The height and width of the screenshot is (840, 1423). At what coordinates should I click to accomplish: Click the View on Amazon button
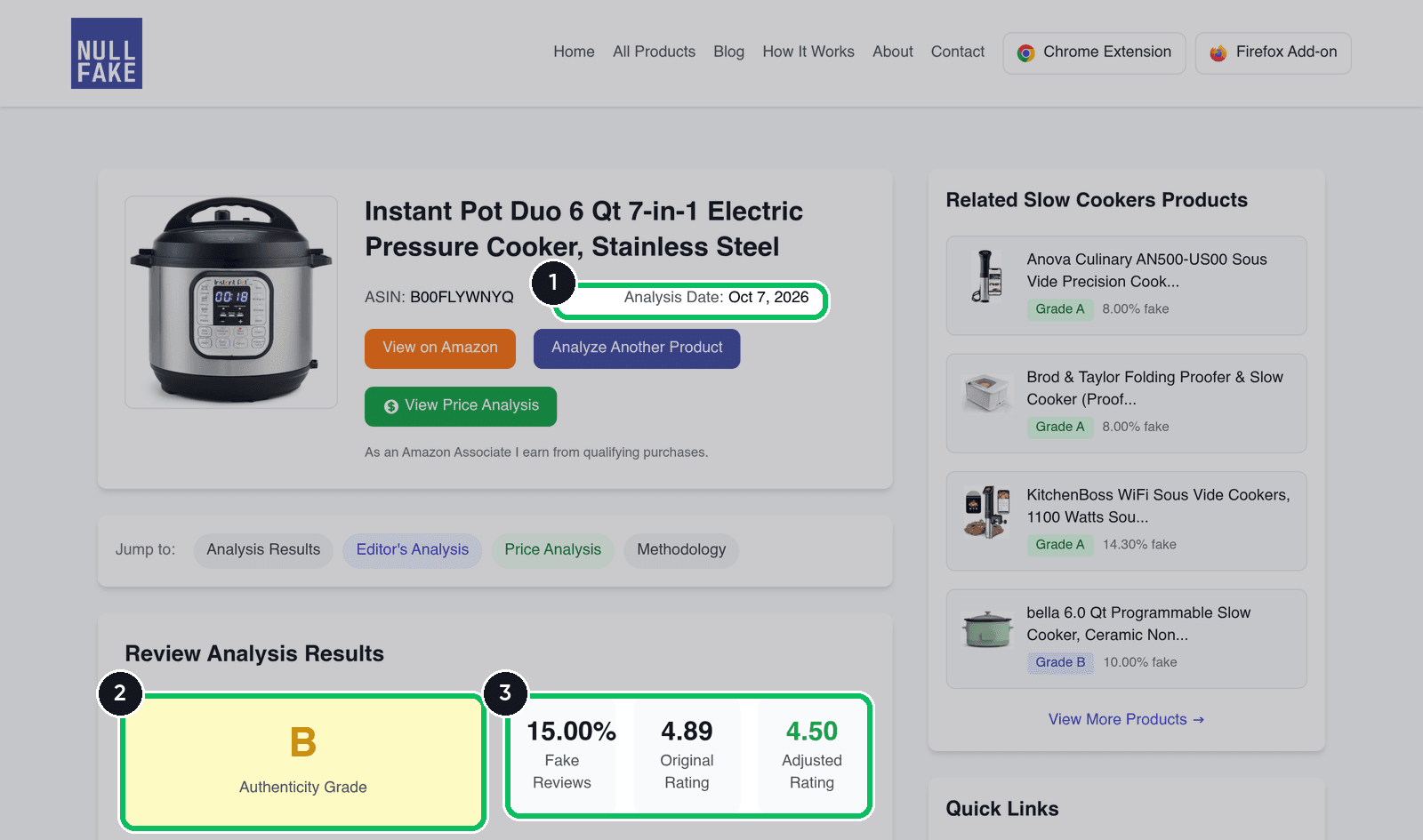pos(440,348)
